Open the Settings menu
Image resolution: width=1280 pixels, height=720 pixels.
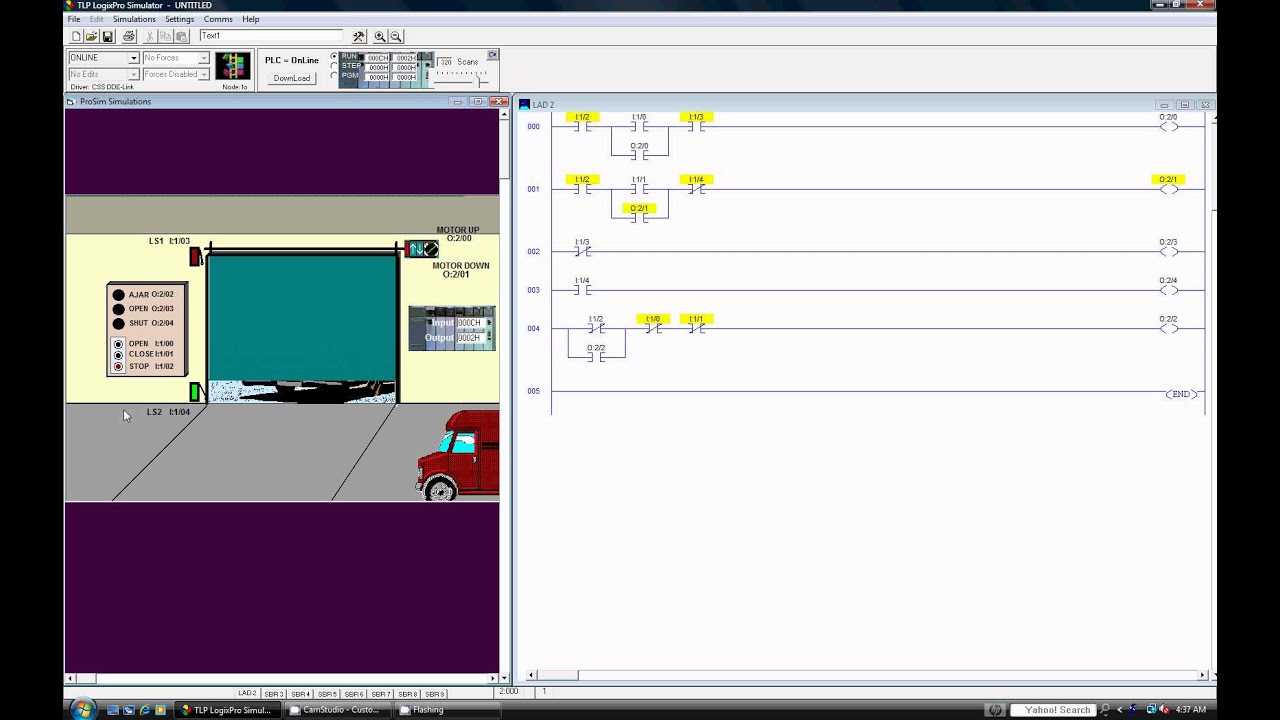(x=180, y=19)
